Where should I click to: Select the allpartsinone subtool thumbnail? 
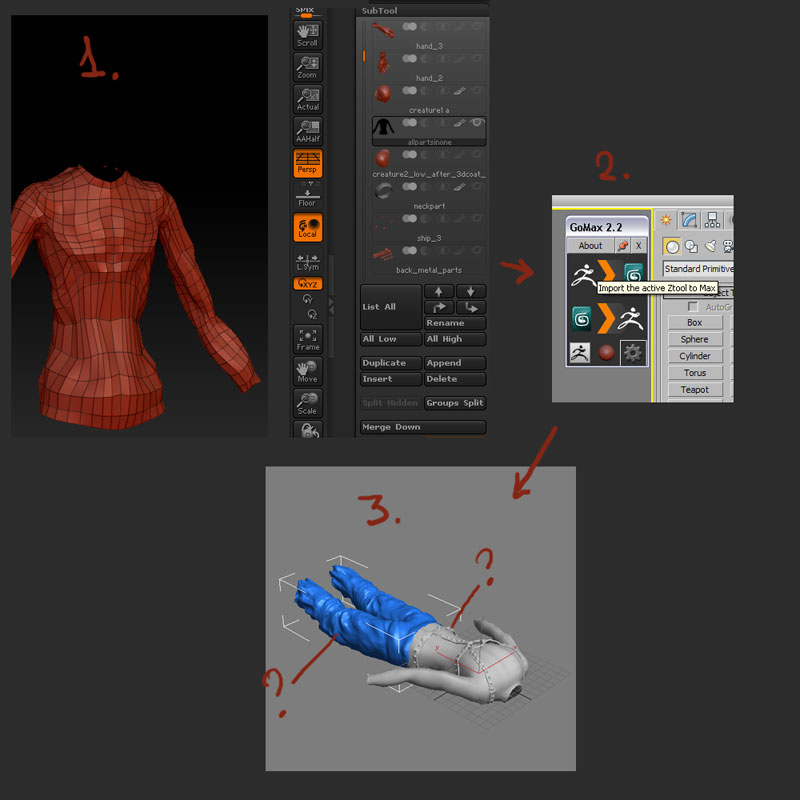point(383,128)
